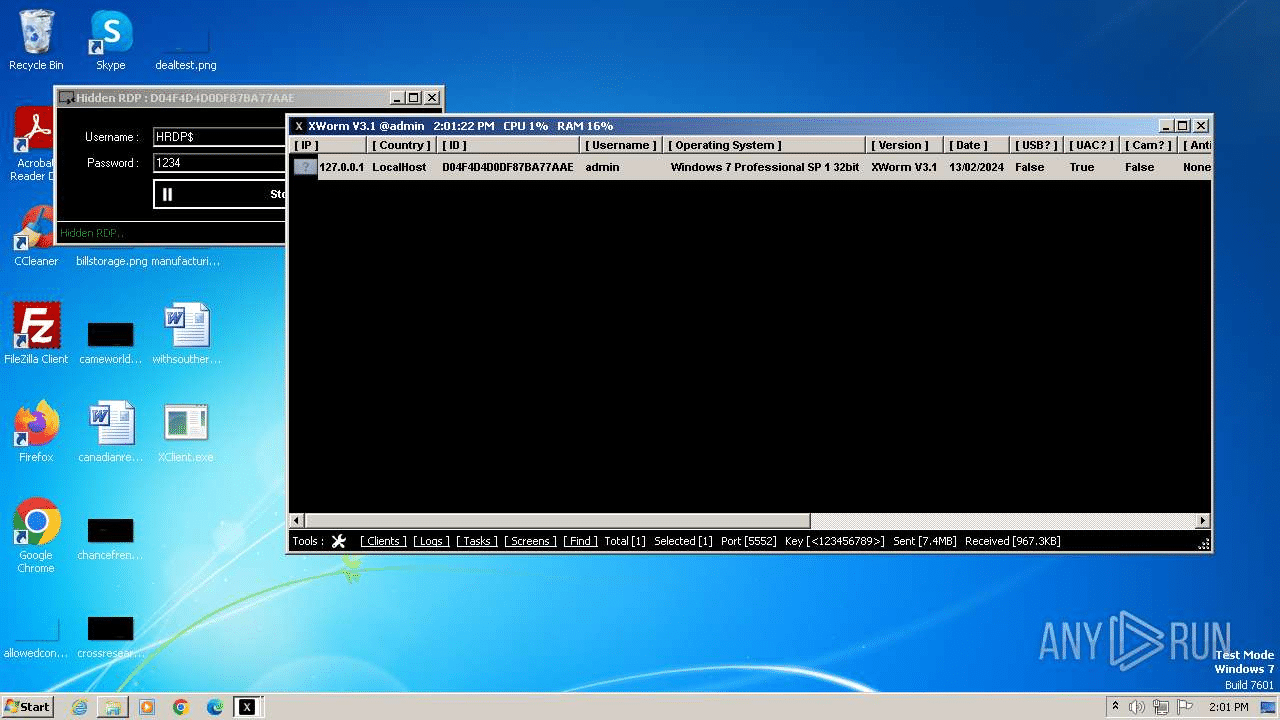Click the Start button on the taskbar
Screen dimensions: 1280x720
point(28,707)
